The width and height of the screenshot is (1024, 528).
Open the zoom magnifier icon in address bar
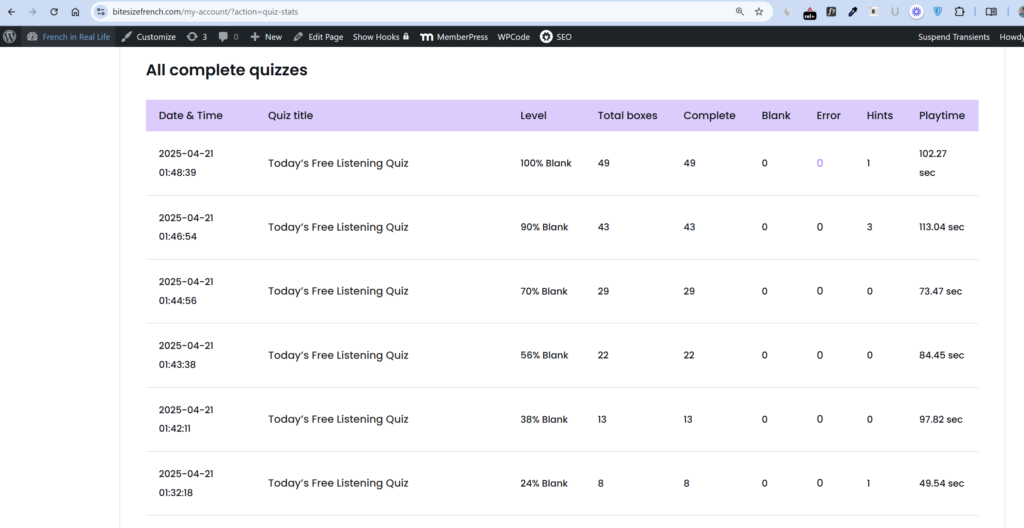(739, 12)
